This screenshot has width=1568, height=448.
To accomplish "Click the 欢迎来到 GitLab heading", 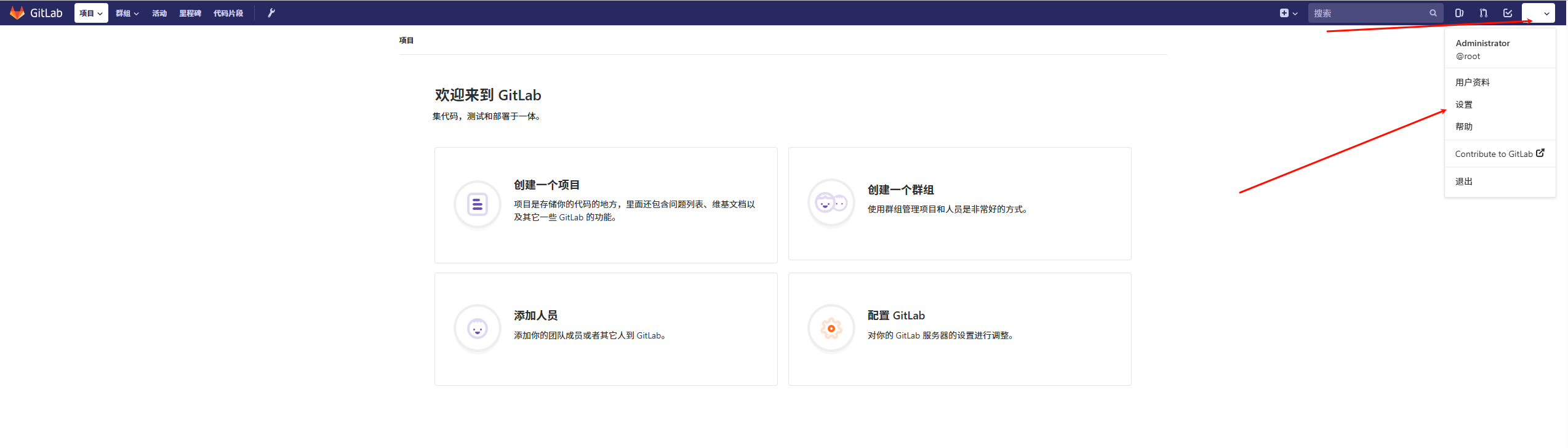I will [x=488, y=95].
